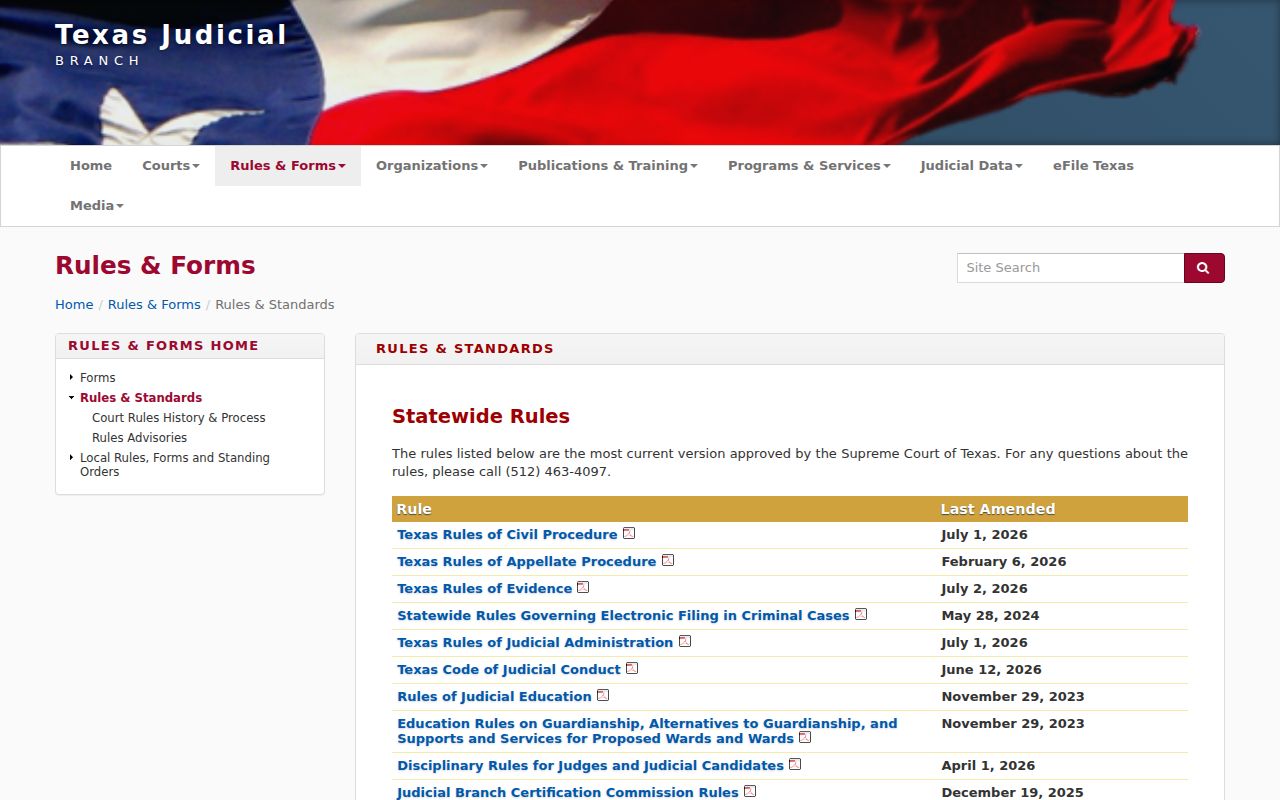Image resolution: width=1280 pixels, height=800 pixels.
Task: Open PDF icon beside Education Rules on Guardianship
Action: pyautogui.click(x=805, y=737)
